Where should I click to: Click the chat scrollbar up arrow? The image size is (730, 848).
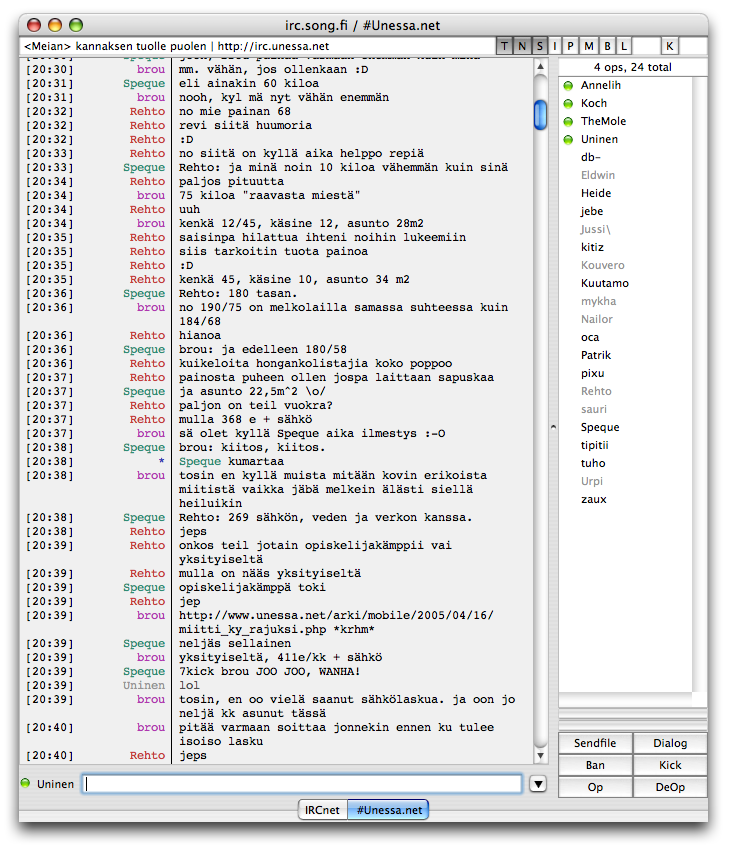click(x=540, y=67)
